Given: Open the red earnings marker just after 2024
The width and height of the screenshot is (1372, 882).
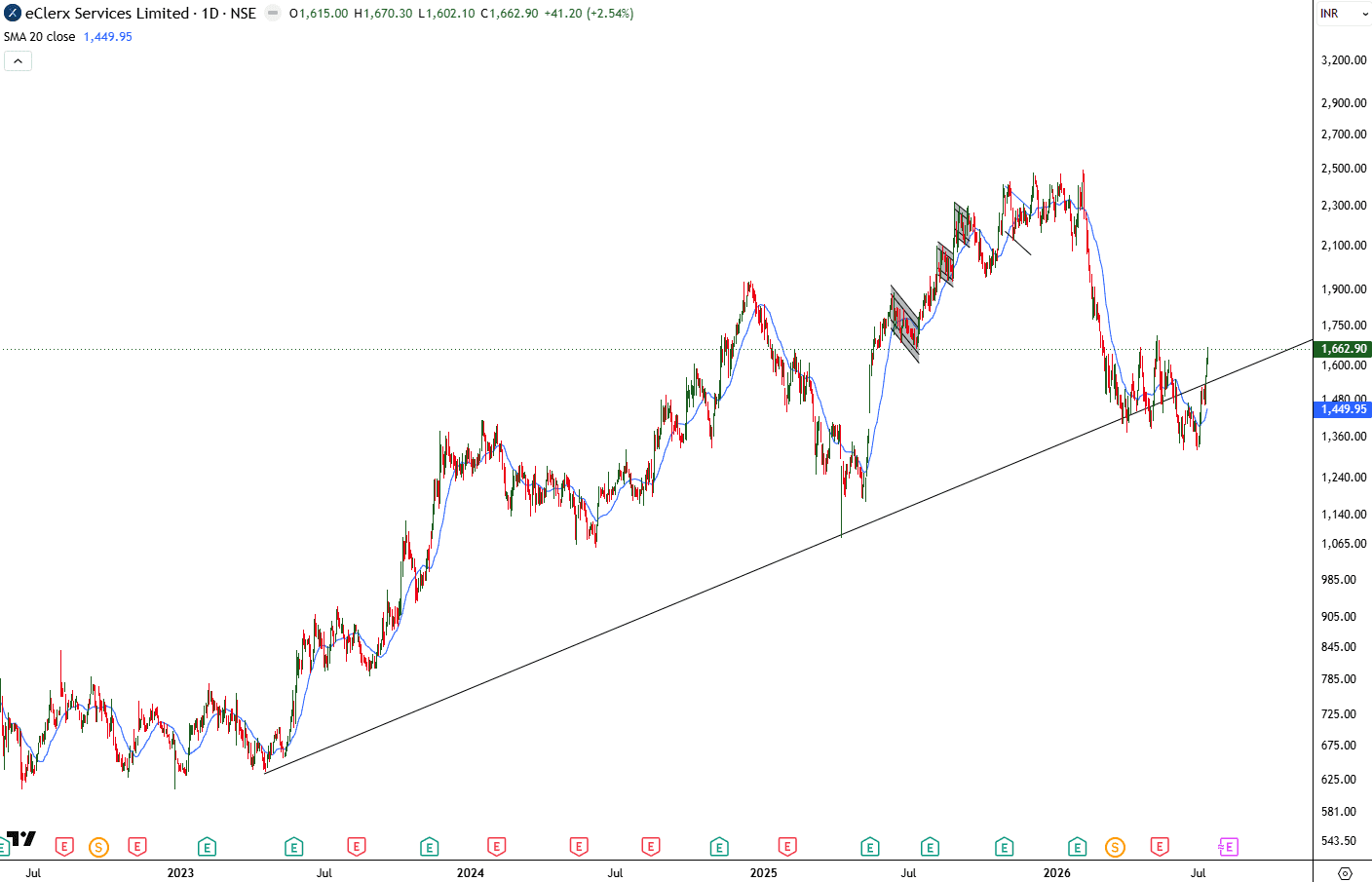Looking at the screenshot, I should coord(496,847).
